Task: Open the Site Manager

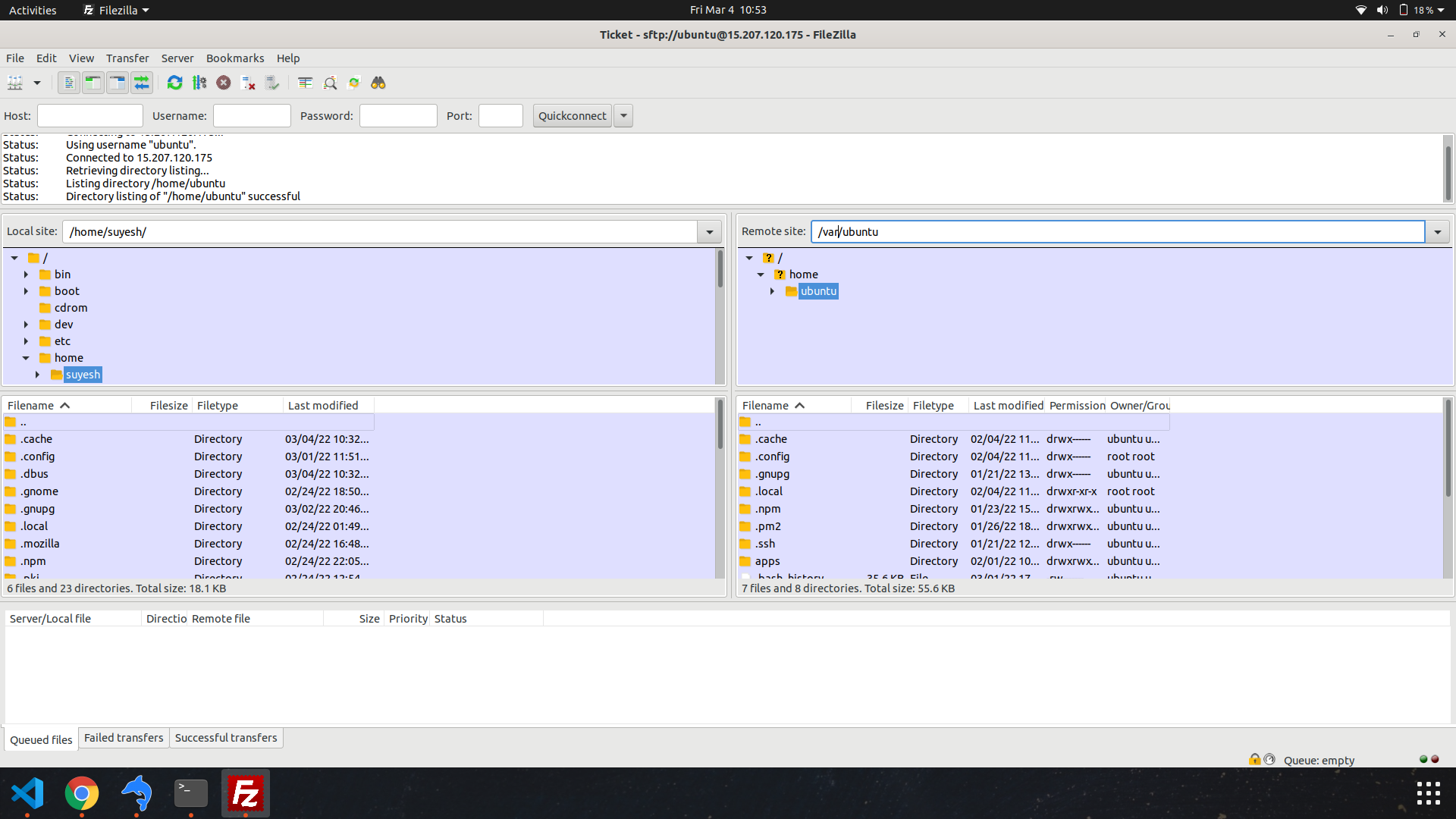Action: [x=15, y=83]
